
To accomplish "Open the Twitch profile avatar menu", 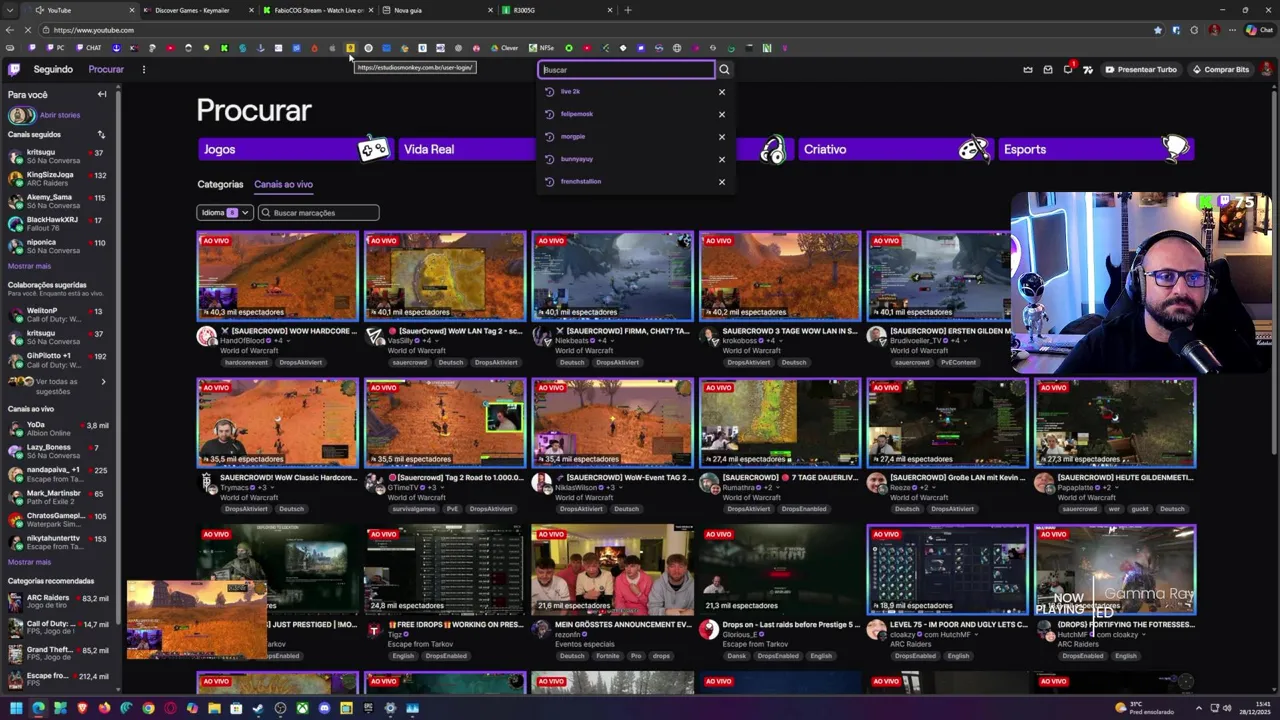I will click(x=1266, y=69).
